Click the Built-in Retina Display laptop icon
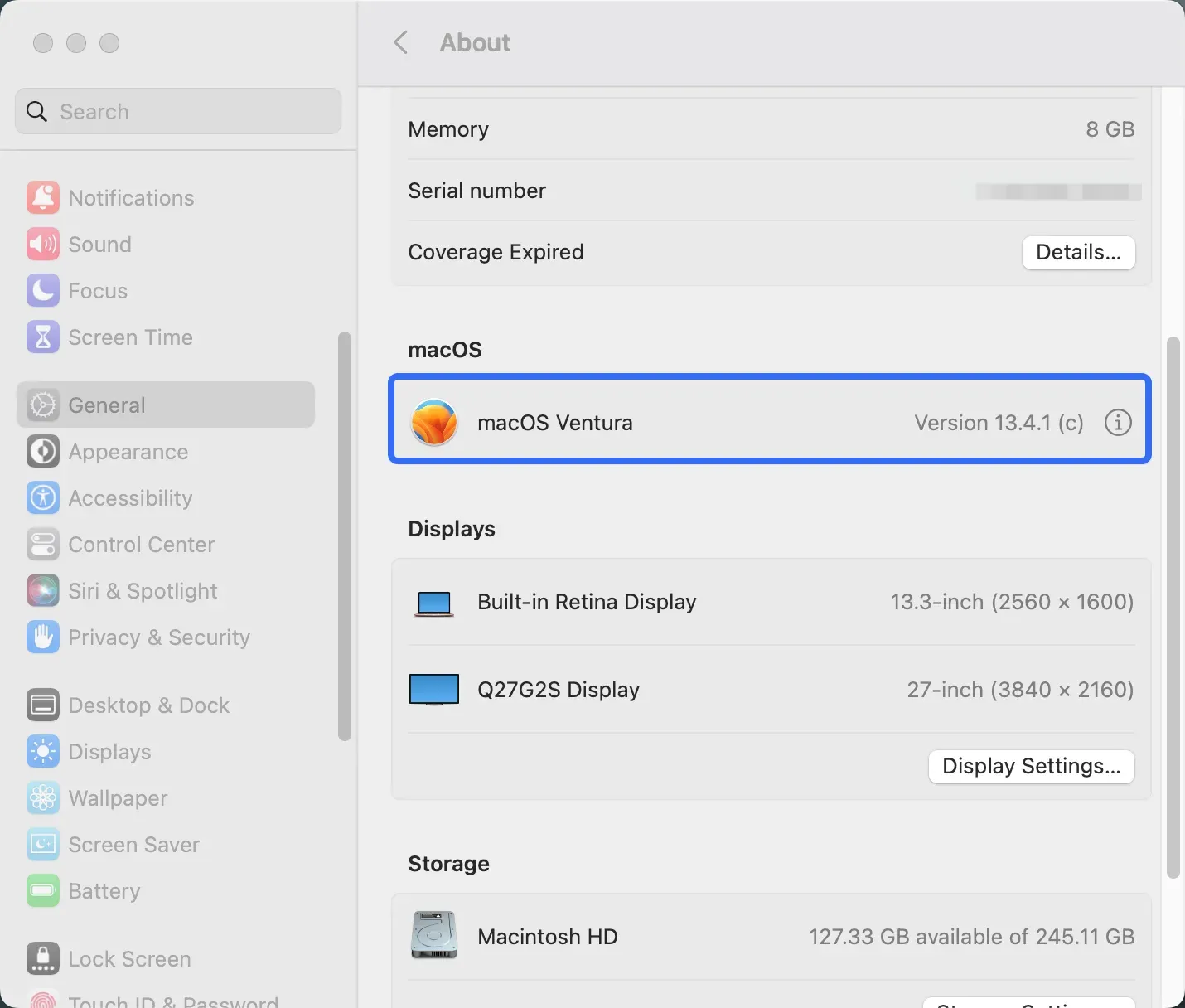This screenshot has width=1185, height=1008. (x=434, y=603)
